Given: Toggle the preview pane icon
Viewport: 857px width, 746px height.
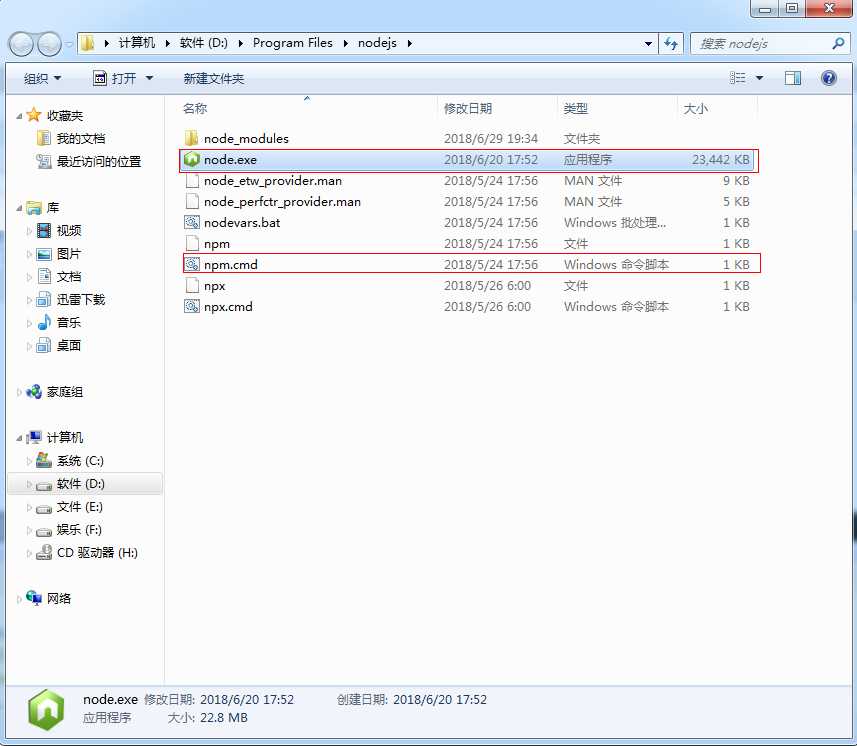Looking at the screenshot, I should click(x=793, y=78).
